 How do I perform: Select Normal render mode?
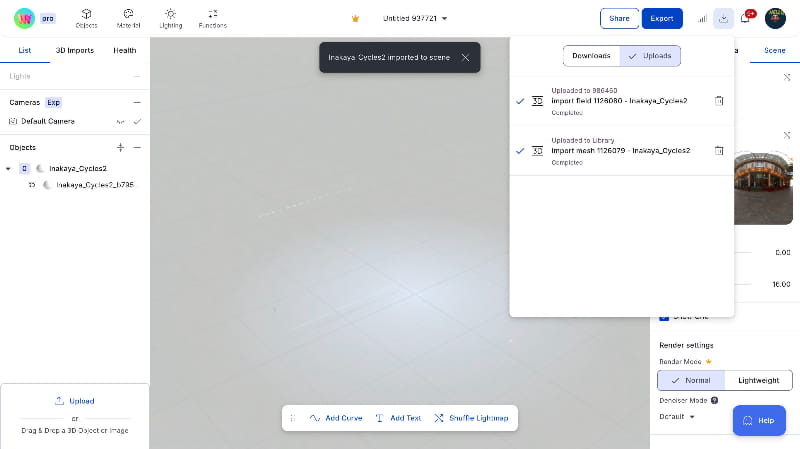coord(691,381)
